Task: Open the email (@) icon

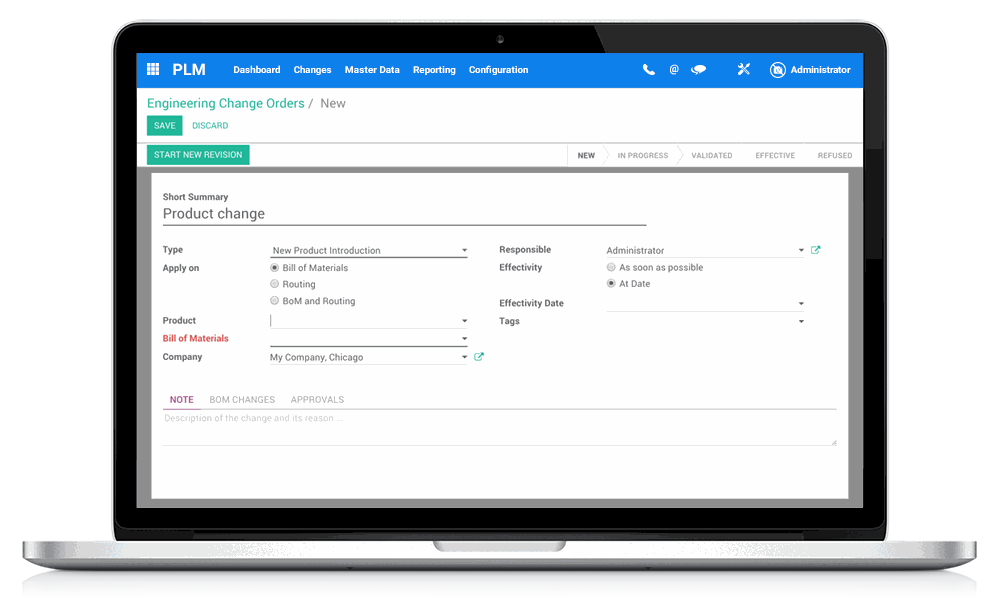Action: [x=674, y=69]
